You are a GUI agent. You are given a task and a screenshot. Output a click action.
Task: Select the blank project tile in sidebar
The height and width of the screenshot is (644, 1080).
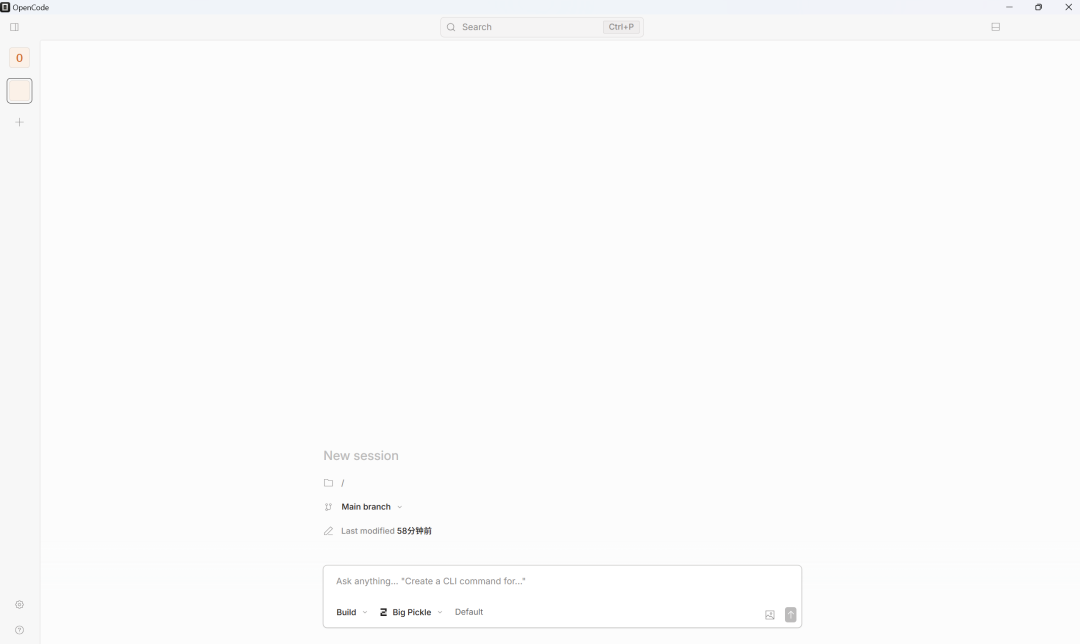click(19, 91)
